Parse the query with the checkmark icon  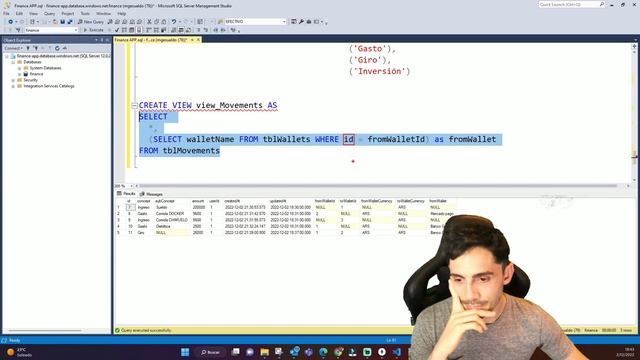[117, 30]
